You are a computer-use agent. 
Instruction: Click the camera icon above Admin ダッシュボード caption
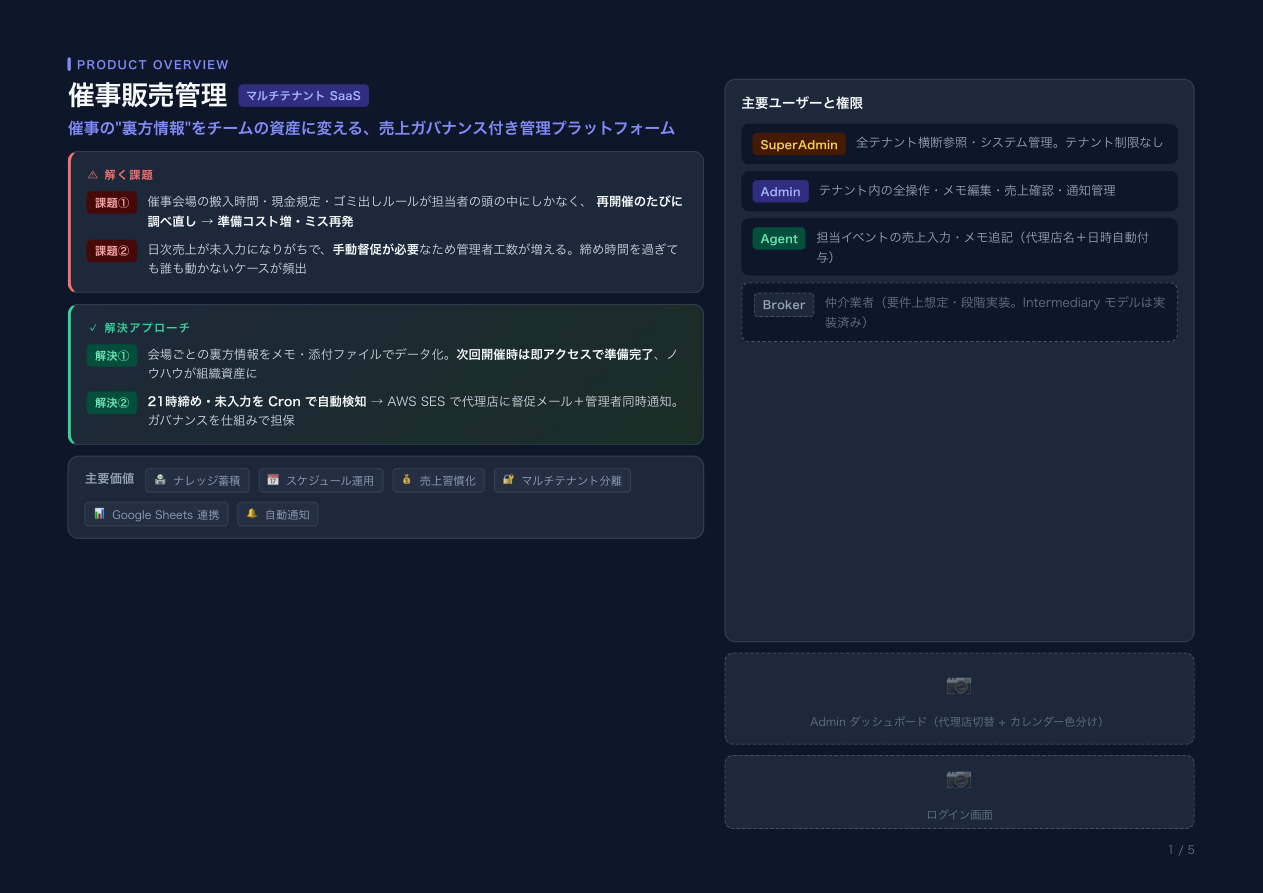pyautogui.click(x=958, y=685)
